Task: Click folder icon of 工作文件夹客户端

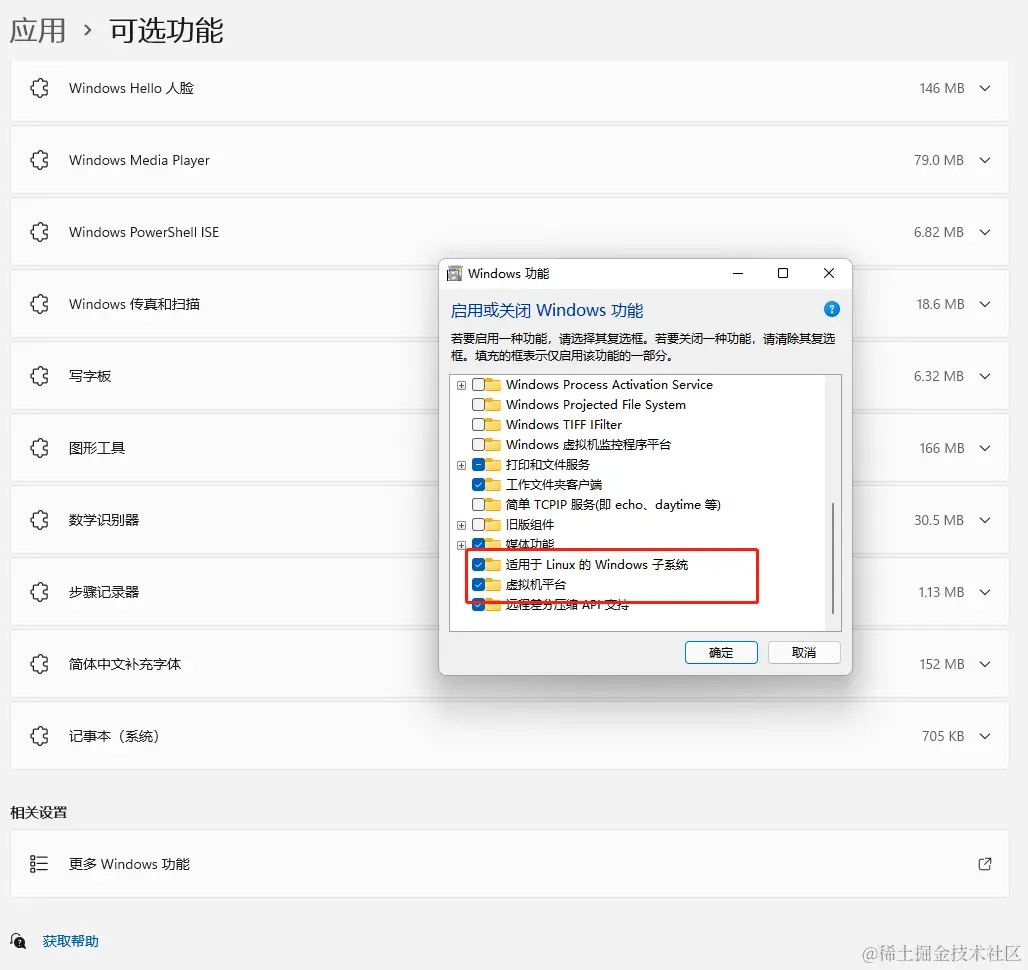Action: tap(493, 485)
